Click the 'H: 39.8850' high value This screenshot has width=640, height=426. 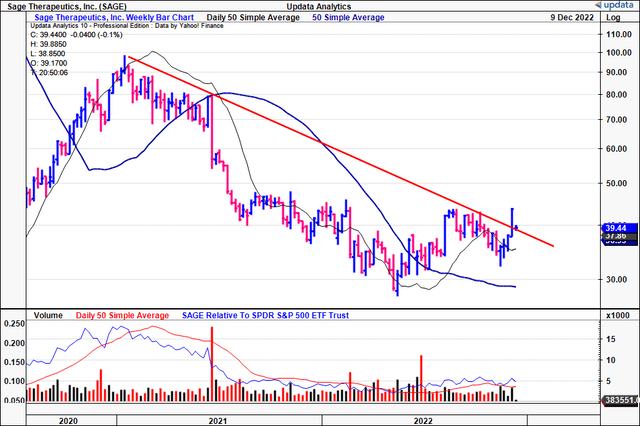pos(49,44)
